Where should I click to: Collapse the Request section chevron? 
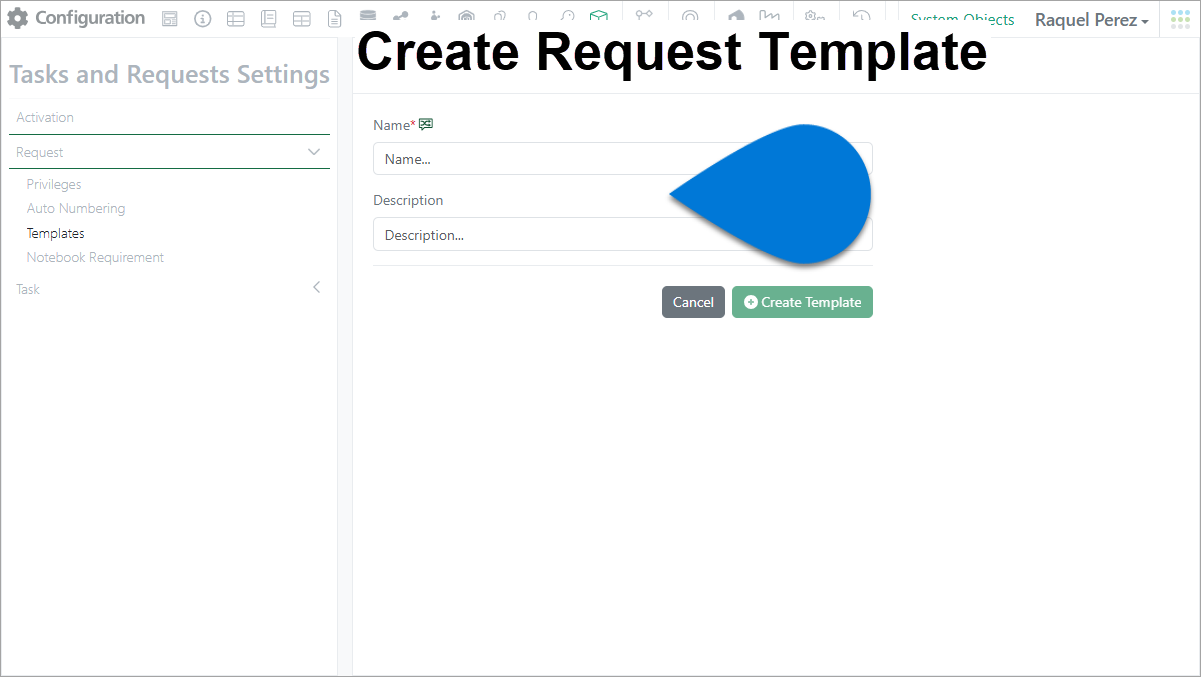(314, 152)
